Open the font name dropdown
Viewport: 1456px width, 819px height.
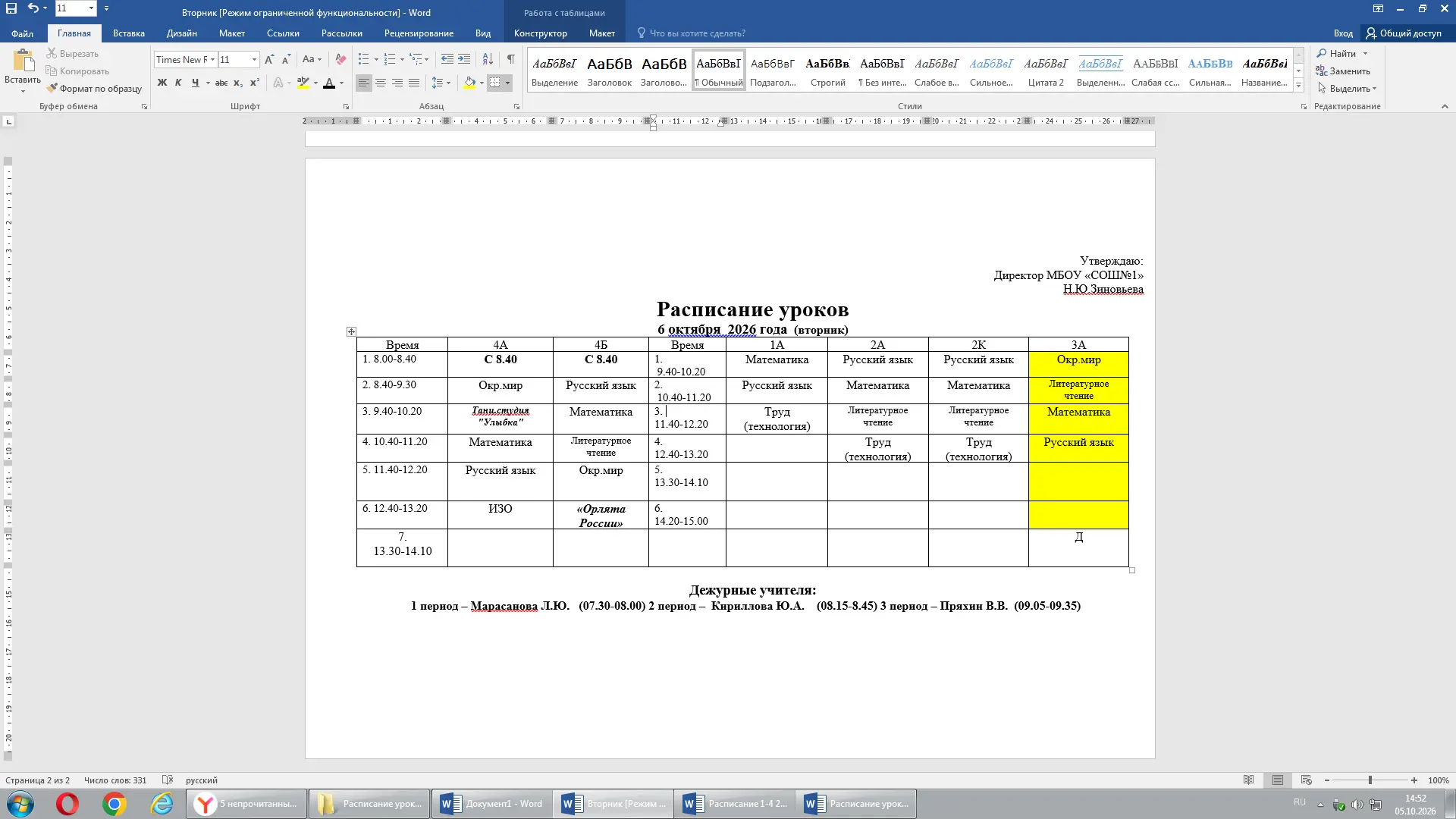pyautogui.click(x=212, y=59)
